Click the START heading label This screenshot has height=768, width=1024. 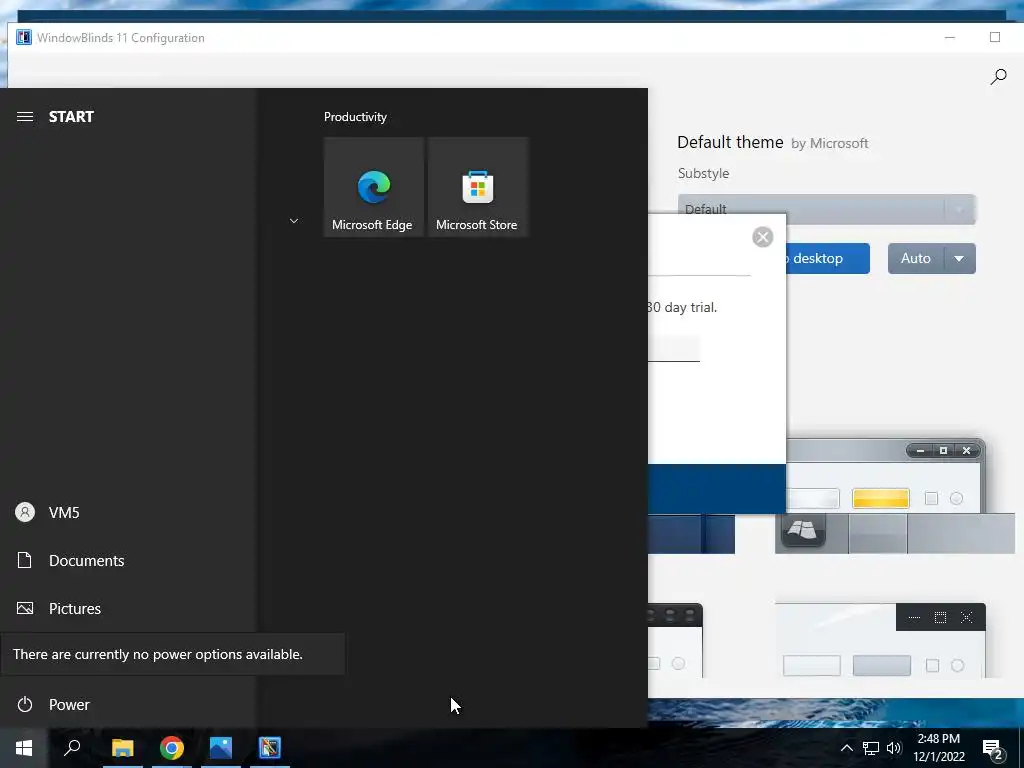(x=71, y=116)
